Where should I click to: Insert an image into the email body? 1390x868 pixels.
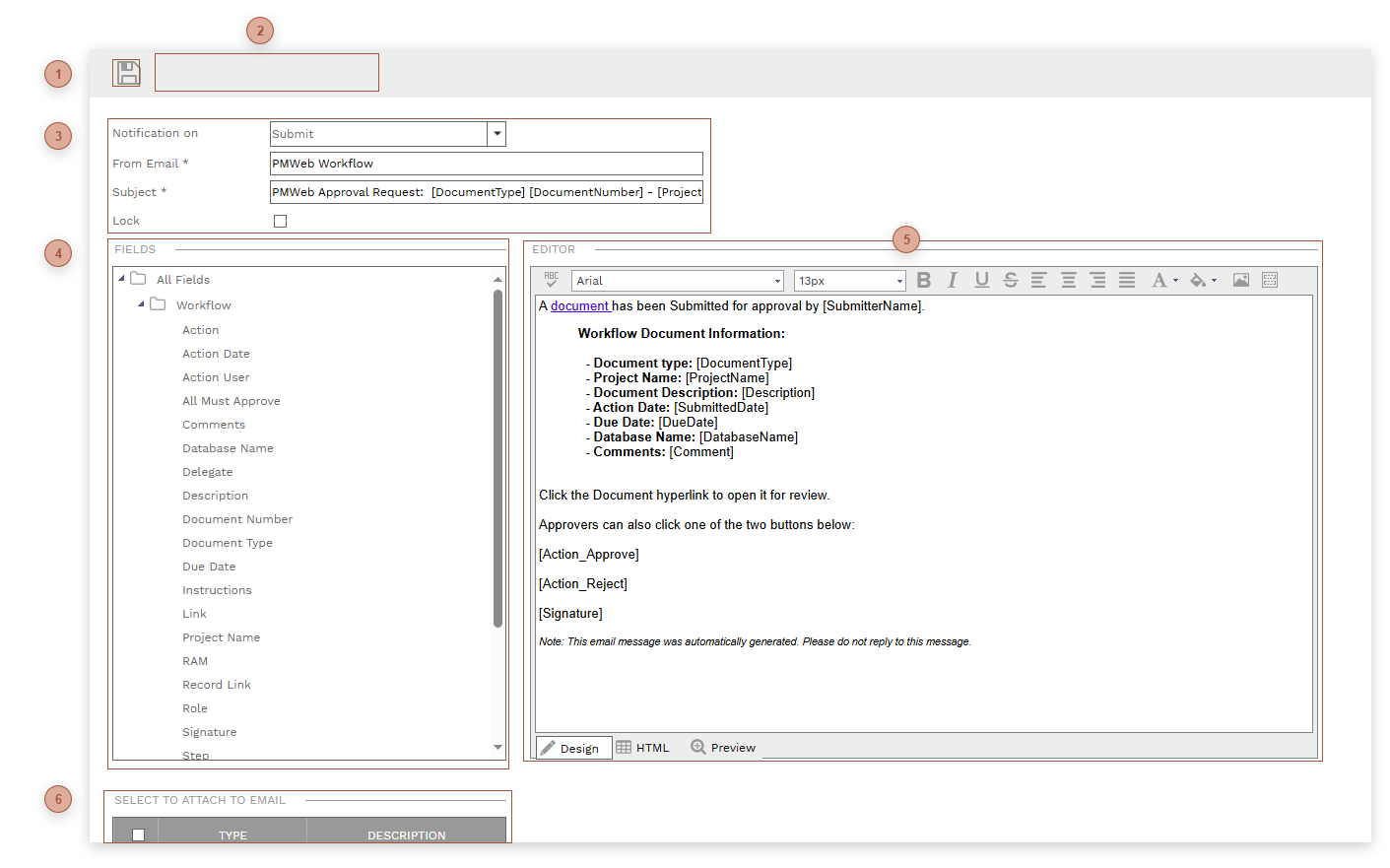1240,280
